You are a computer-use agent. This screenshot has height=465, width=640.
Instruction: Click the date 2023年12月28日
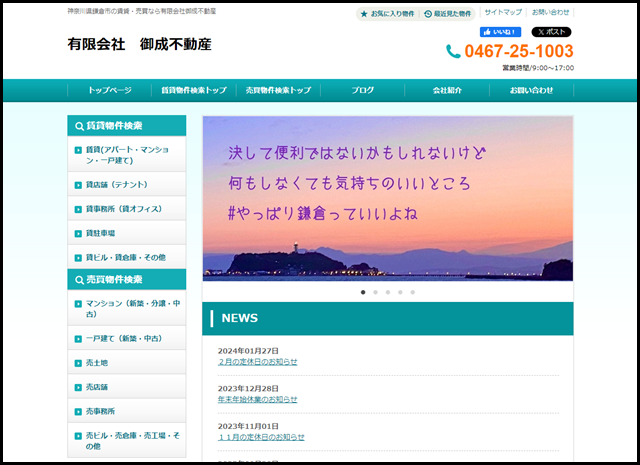(248, 389)
